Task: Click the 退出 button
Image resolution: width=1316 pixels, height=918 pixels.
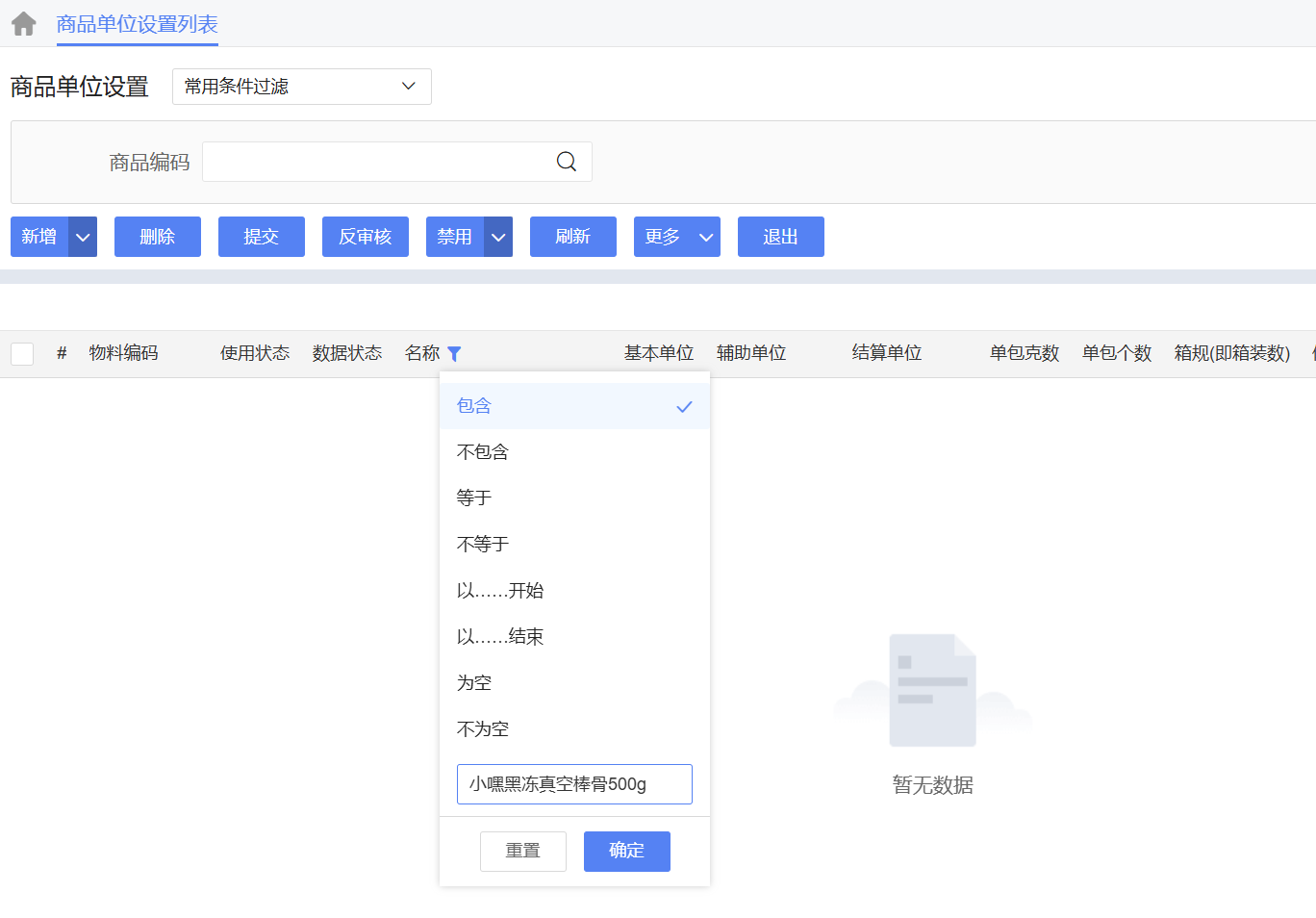Action: (781, 237)
